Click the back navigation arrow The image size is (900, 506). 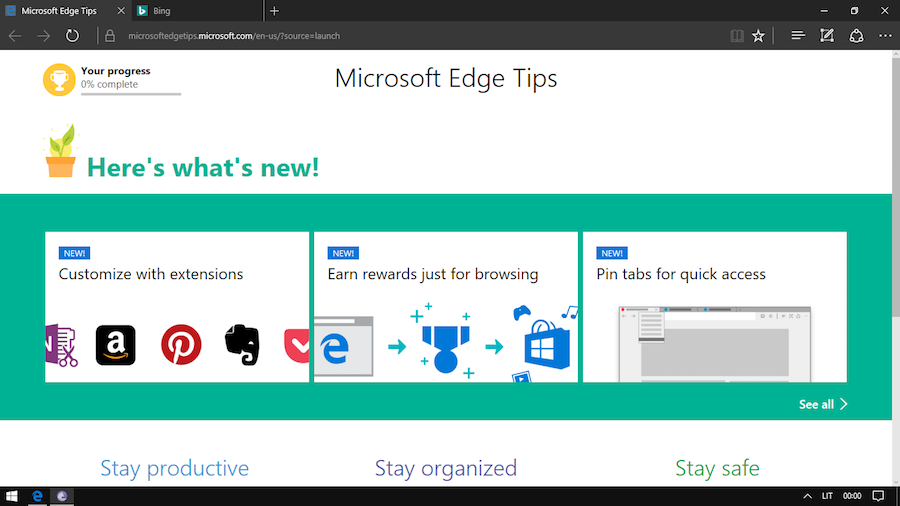point(15,36)
